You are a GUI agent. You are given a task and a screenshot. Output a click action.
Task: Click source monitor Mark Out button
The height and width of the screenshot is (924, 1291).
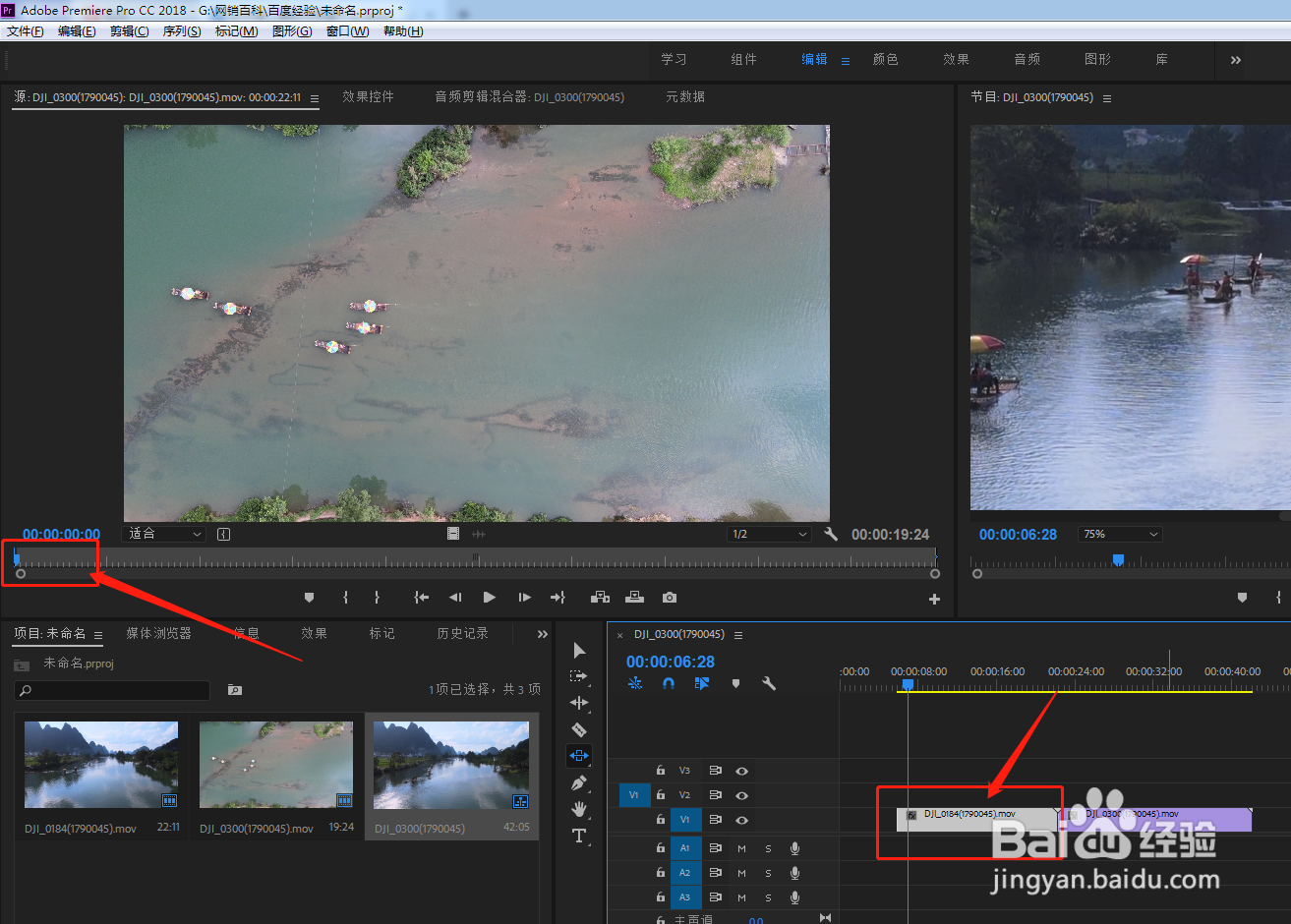[377, 598]
